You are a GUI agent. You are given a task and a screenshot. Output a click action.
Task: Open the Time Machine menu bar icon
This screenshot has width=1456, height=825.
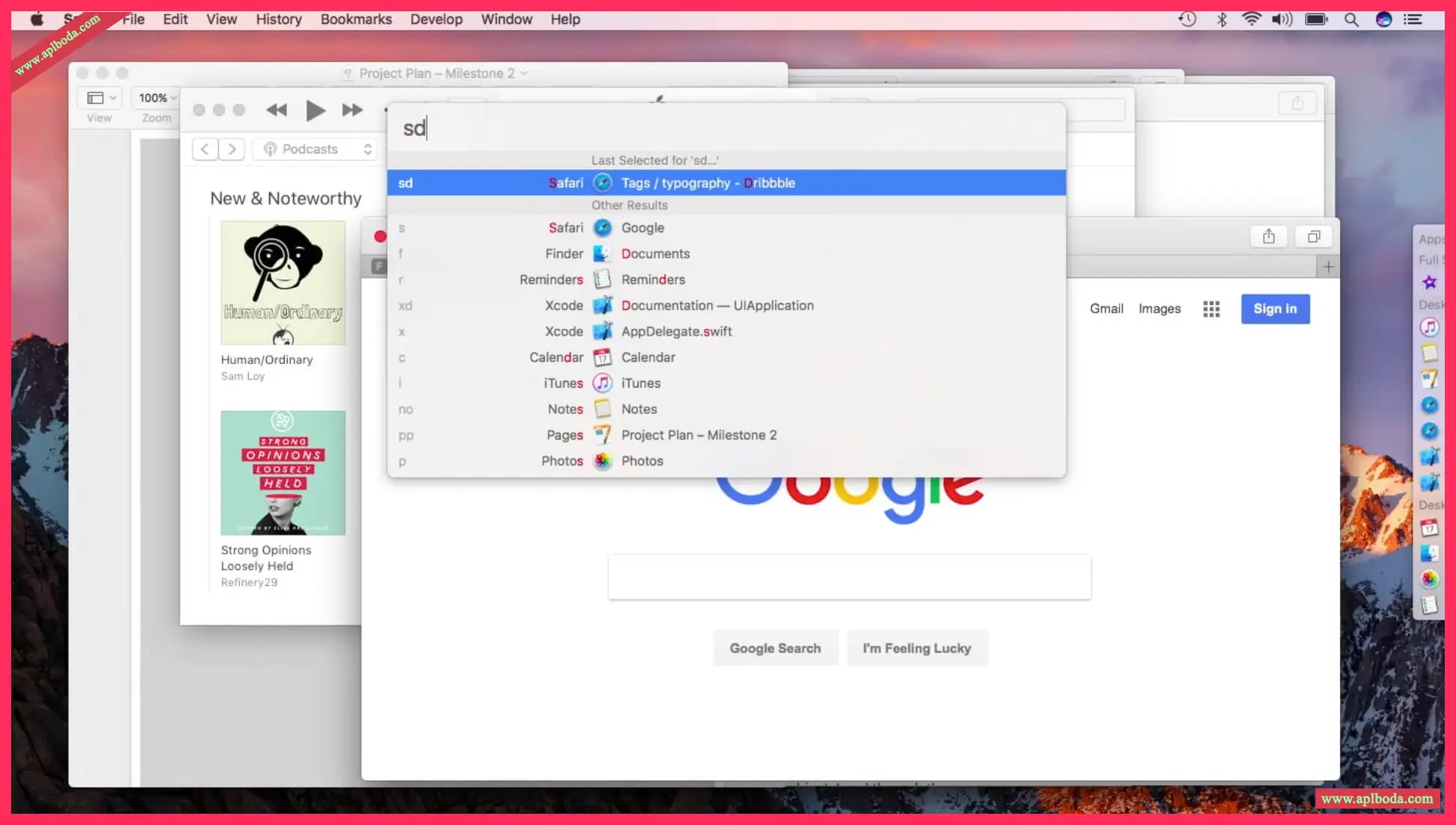tap(1187, 19)
